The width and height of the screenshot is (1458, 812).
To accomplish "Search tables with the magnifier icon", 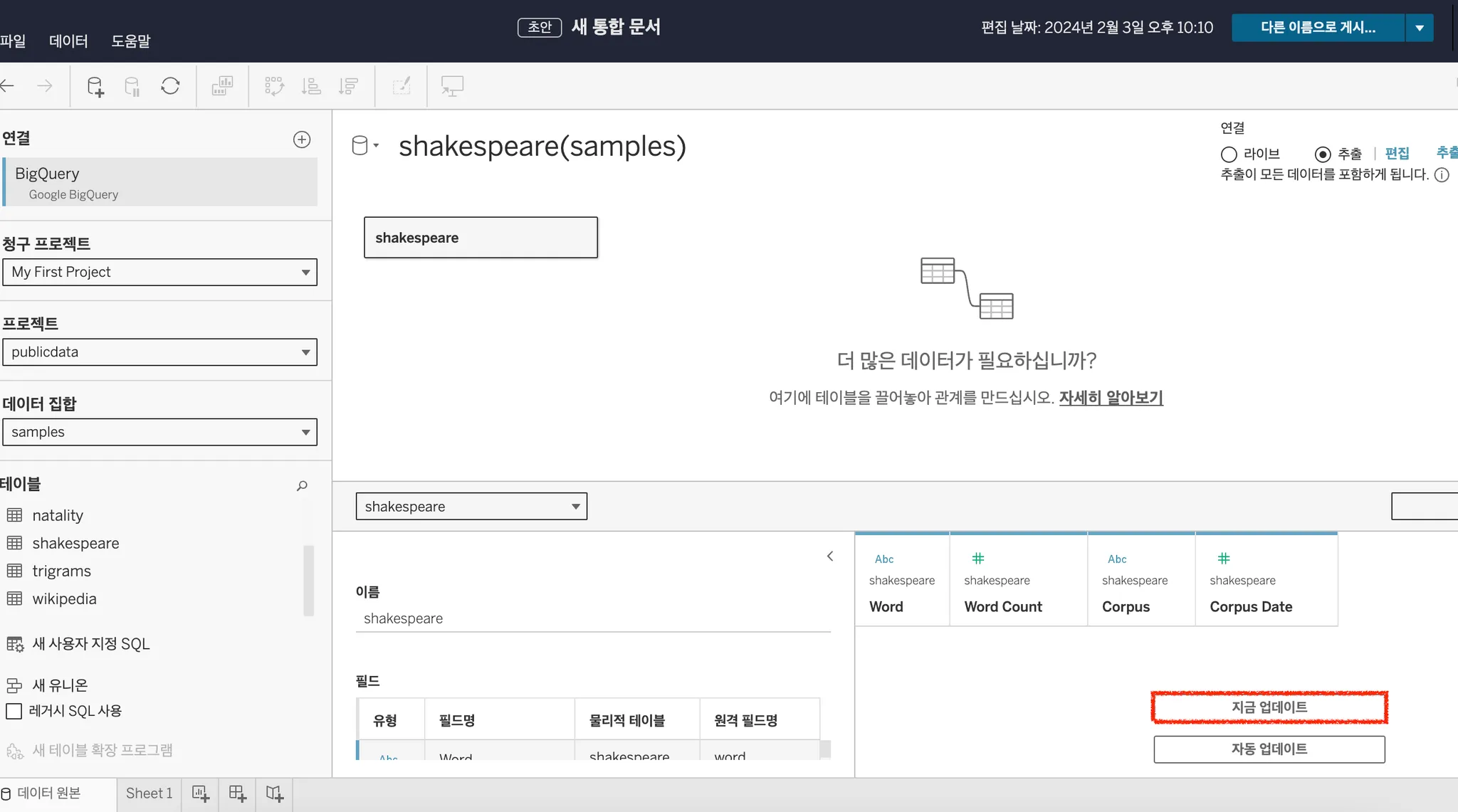I will pos(302,485).
